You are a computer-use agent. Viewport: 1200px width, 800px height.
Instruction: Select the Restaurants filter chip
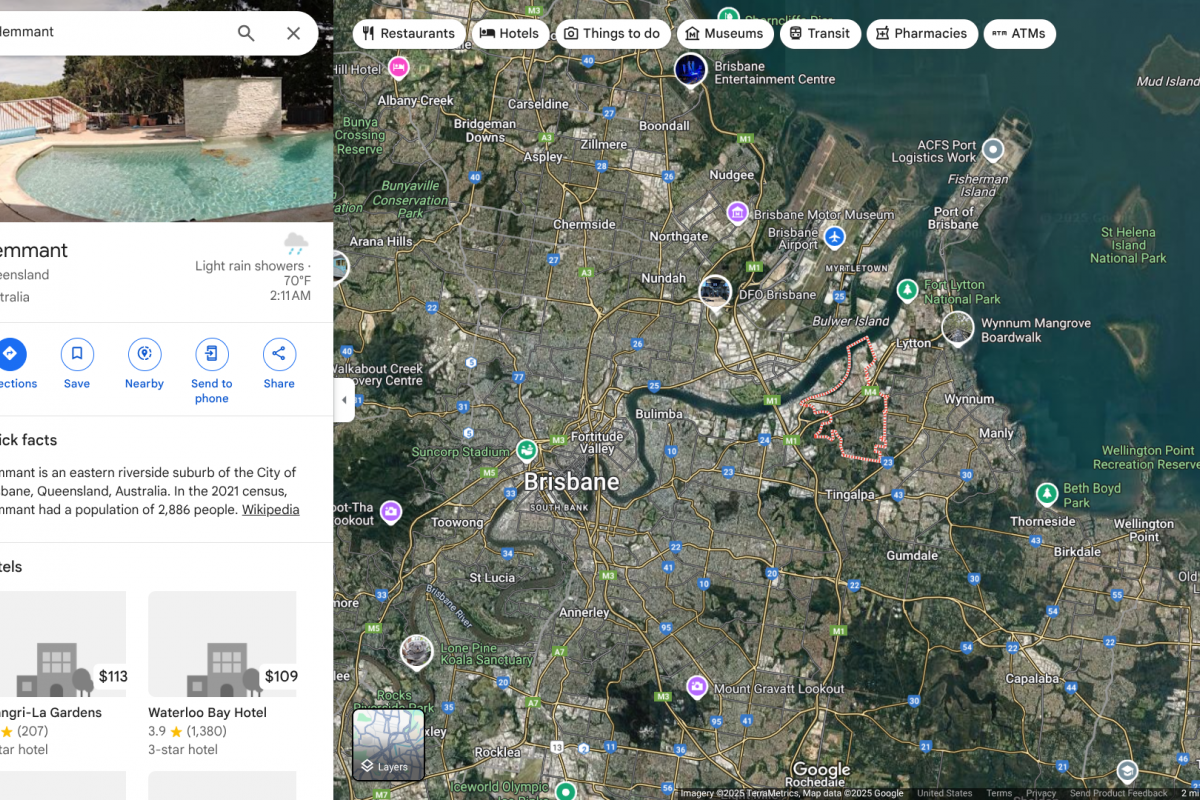click(x=408, y=33)
